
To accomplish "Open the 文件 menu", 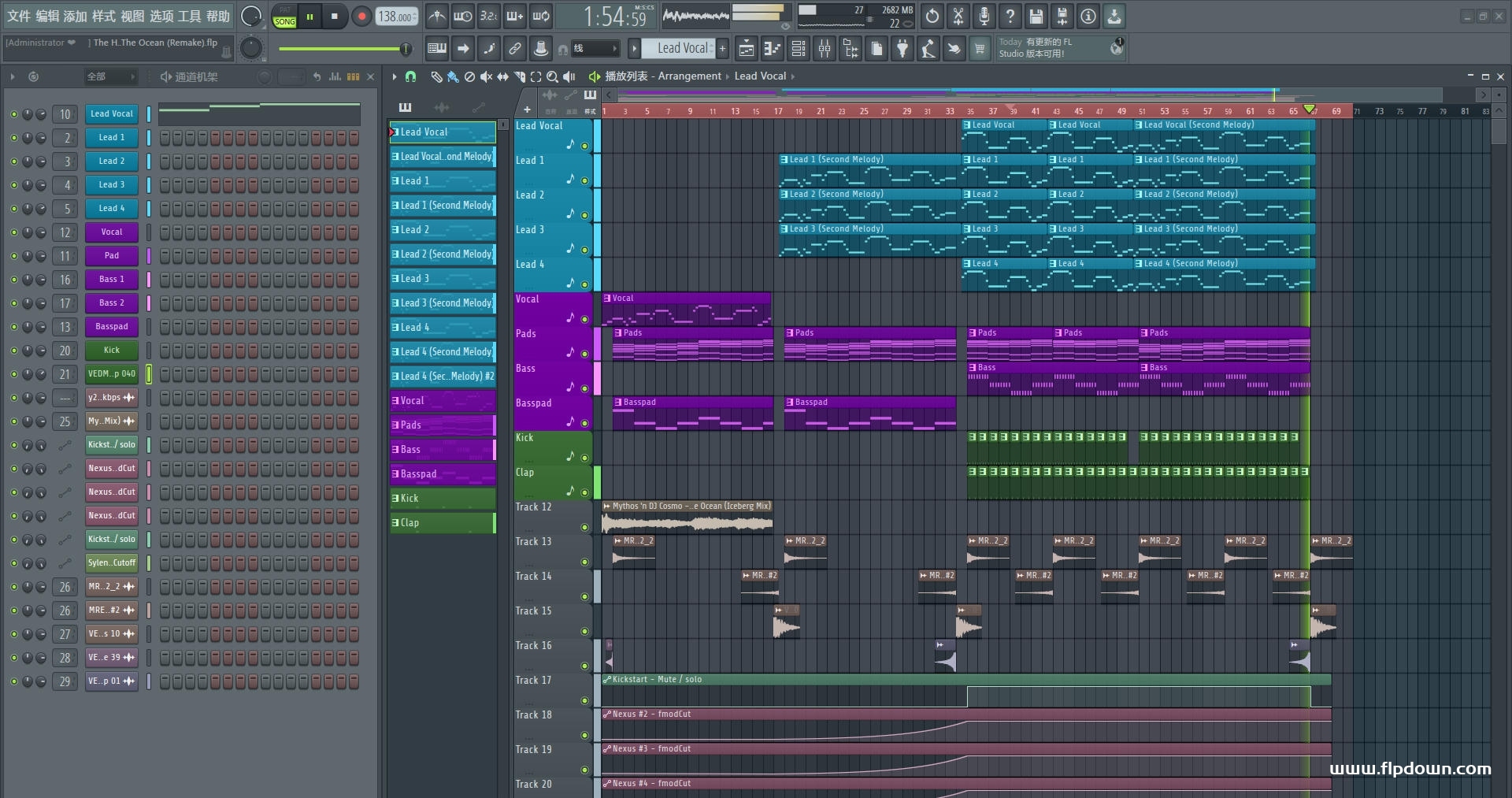I will pyautogui.click(x=19, y=17).
